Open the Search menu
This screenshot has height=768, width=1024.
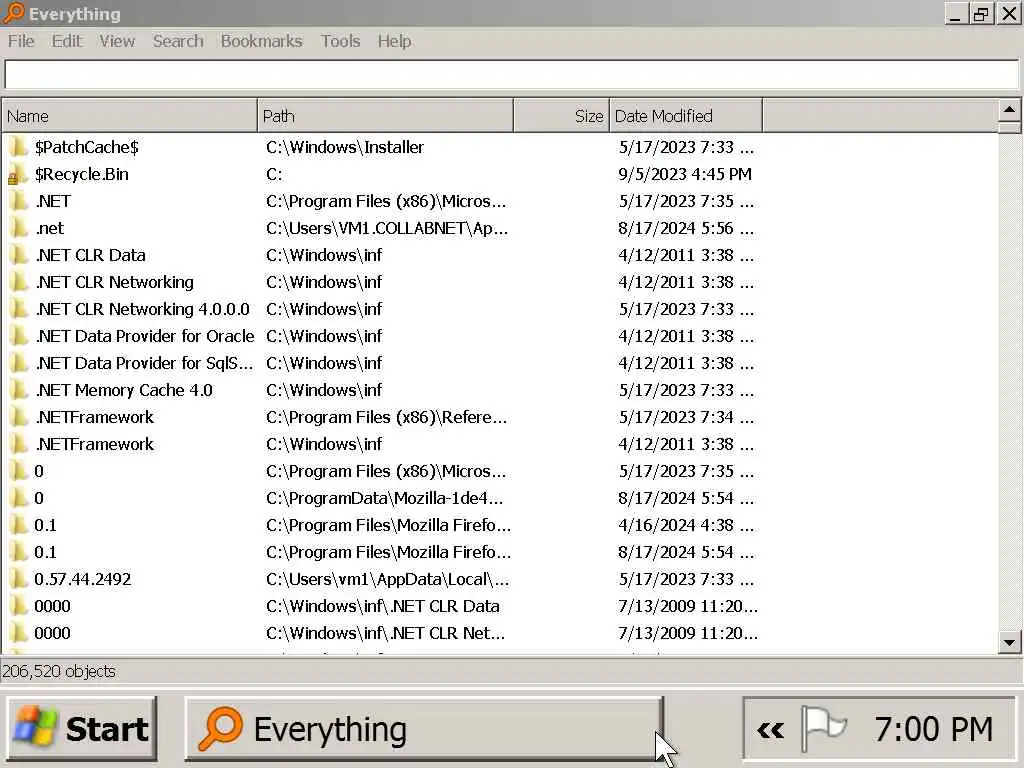coord(178,41)
